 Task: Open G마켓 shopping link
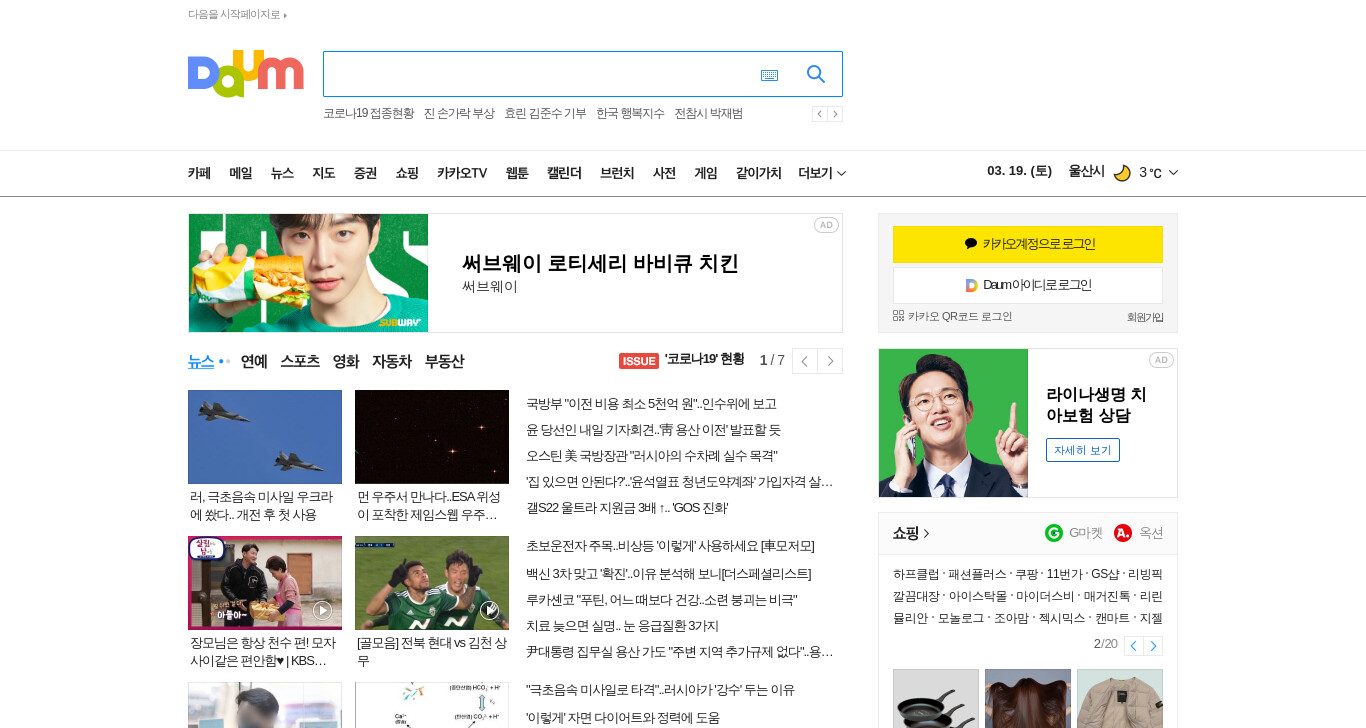pyautogui.click(x=1074, y=533)
